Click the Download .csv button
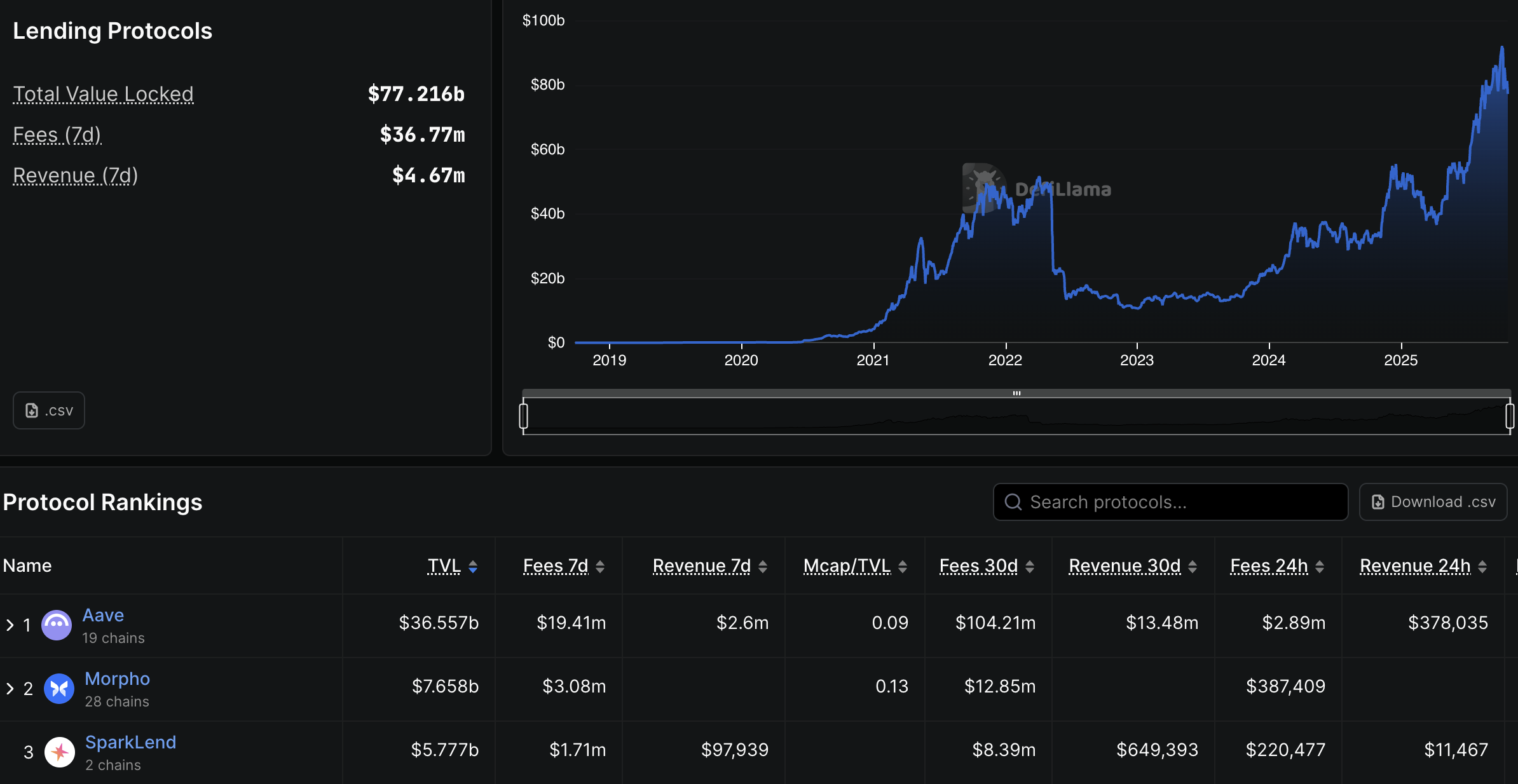Screen dimensions: 1518x784 click(1433, 502)
